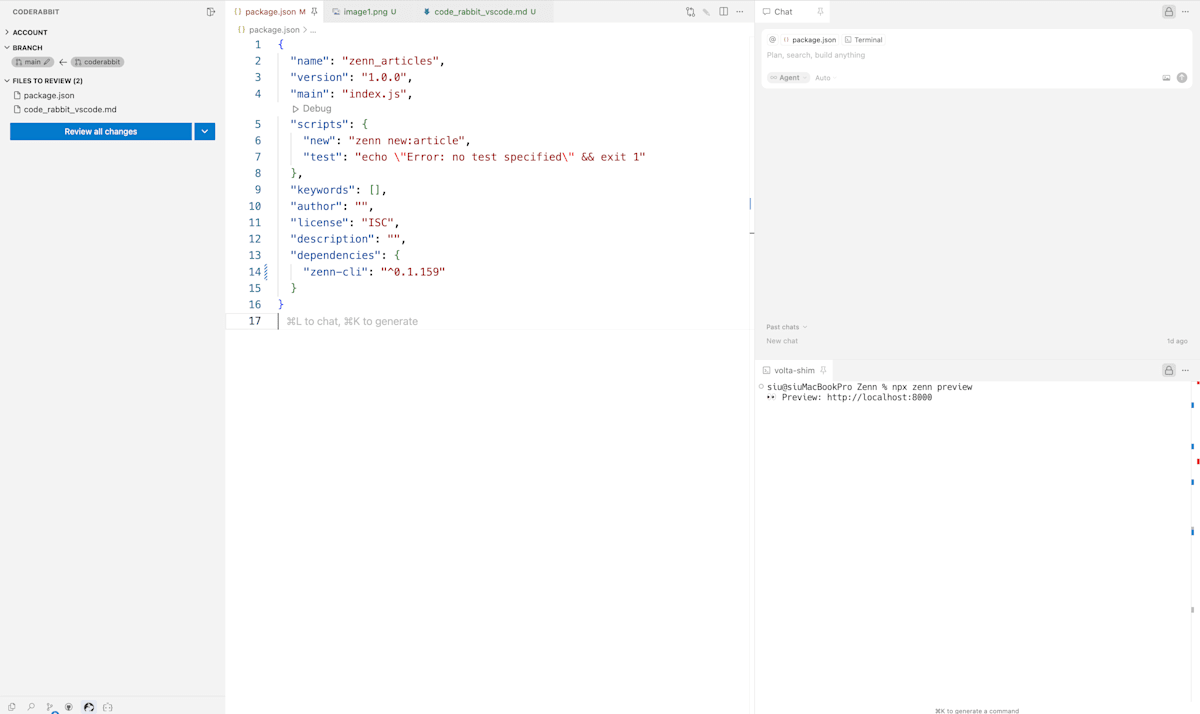The image size is (1200, 714).
Task: Attach an image with the chat image icon
Action: coord(1166,78)
